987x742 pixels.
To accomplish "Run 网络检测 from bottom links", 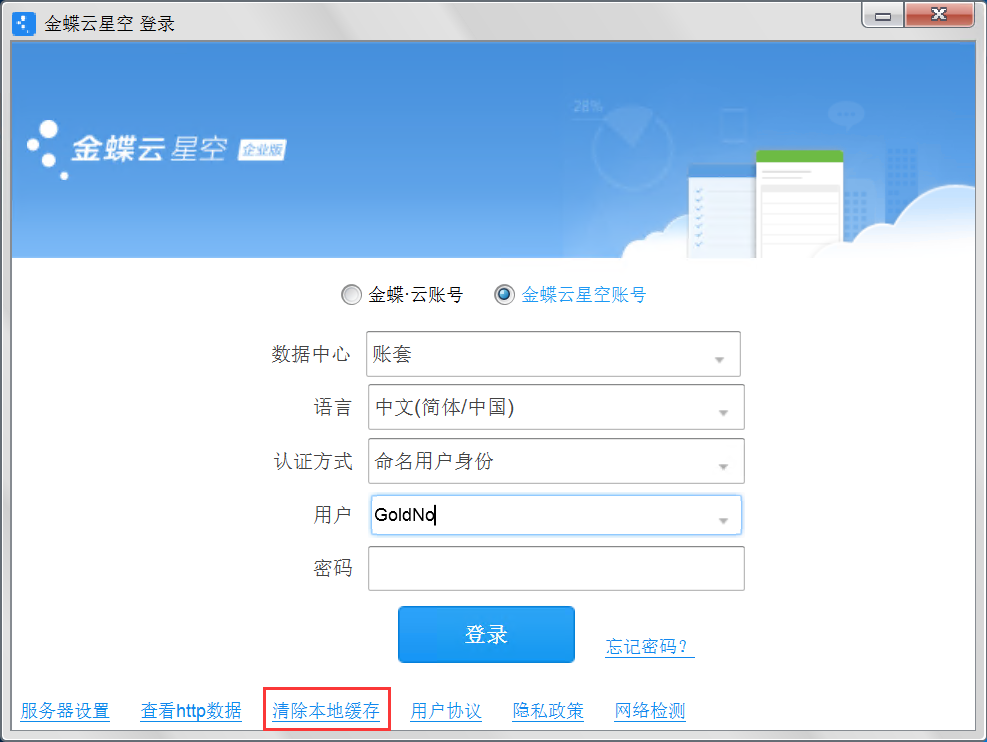I will point(650,711).
